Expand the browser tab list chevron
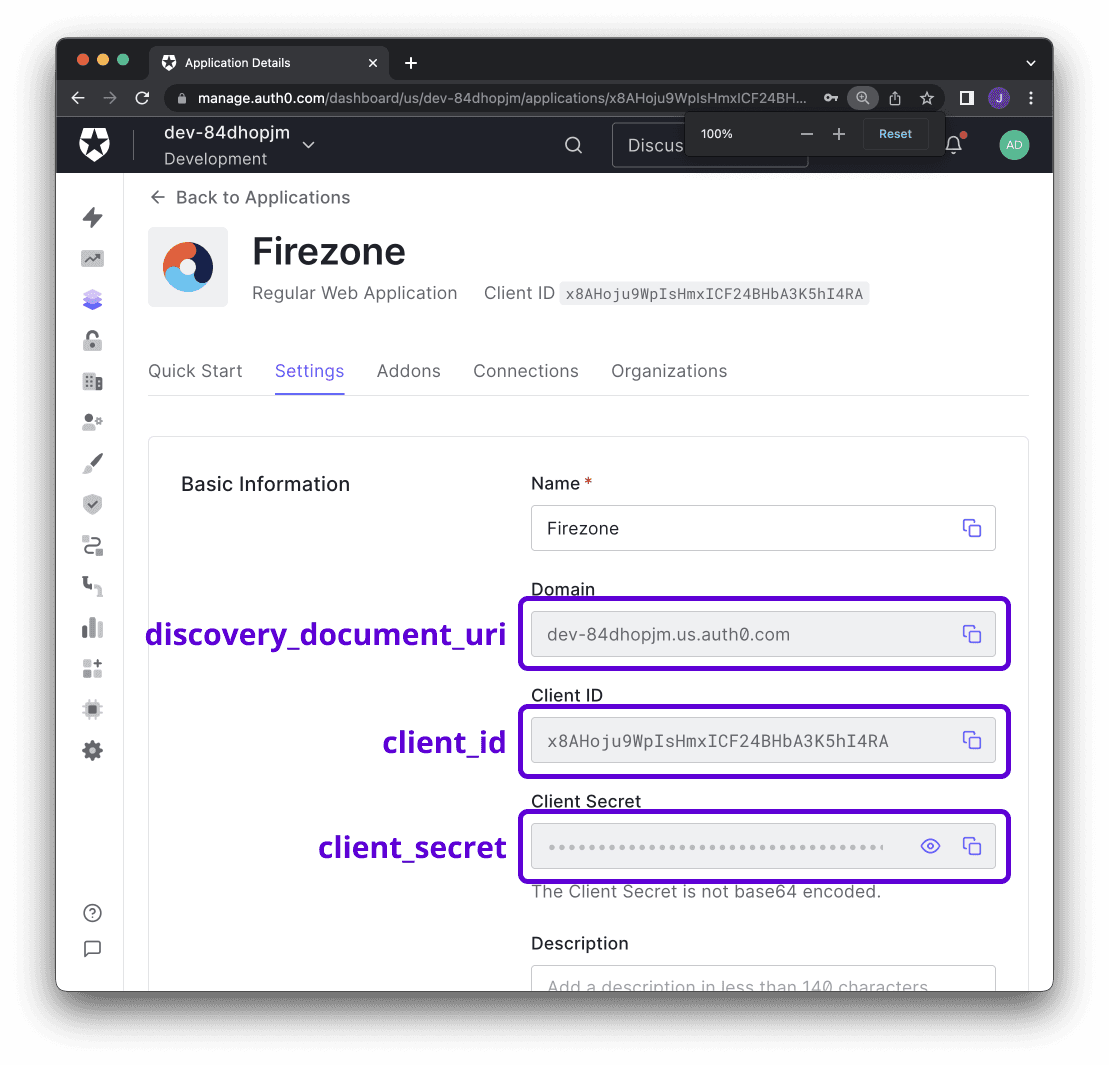 tap(1031, 63)
